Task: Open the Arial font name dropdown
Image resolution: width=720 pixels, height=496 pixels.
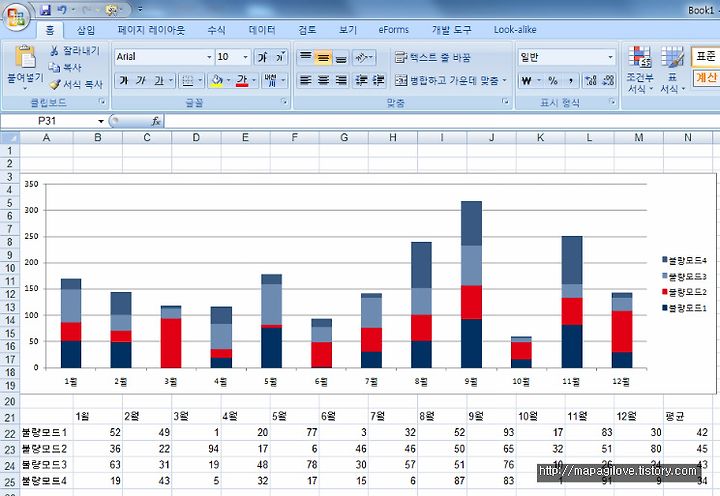Action: tap(209, 57)
